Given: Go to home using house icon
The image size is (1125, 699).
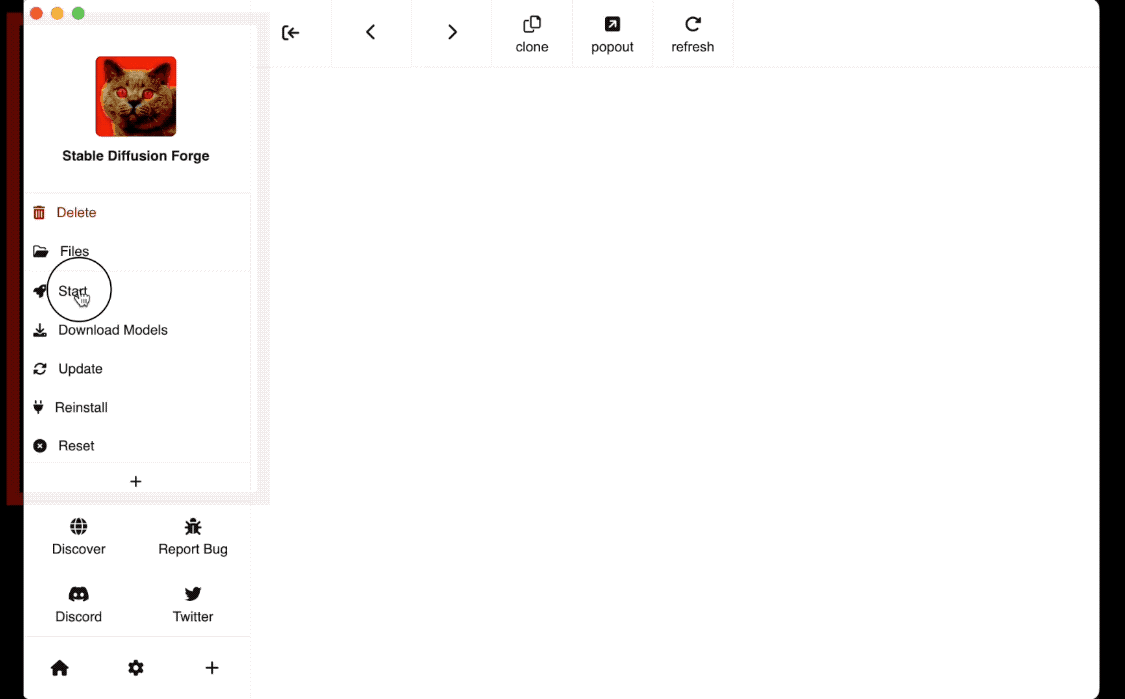Looking at the screenshot, I should 60,668.
